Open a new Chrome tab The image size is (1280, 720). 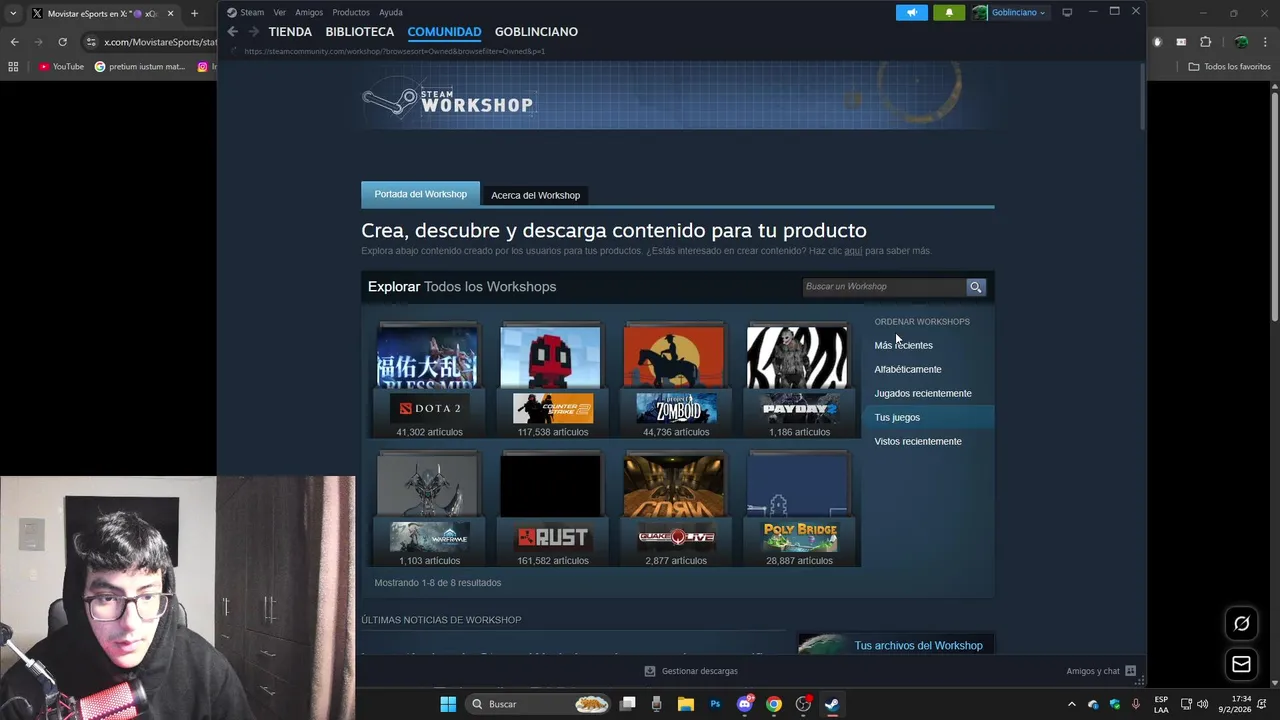194,14
